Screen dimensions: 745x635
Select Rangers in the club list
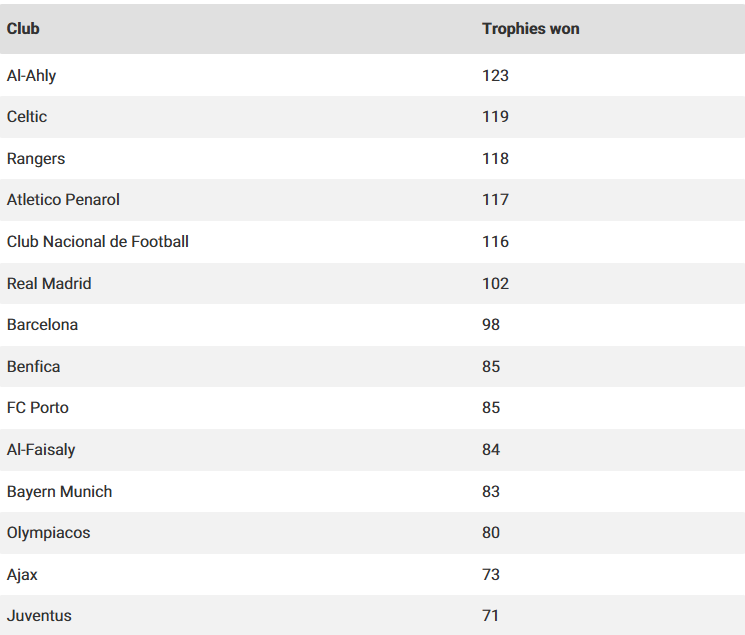[36, 159]
